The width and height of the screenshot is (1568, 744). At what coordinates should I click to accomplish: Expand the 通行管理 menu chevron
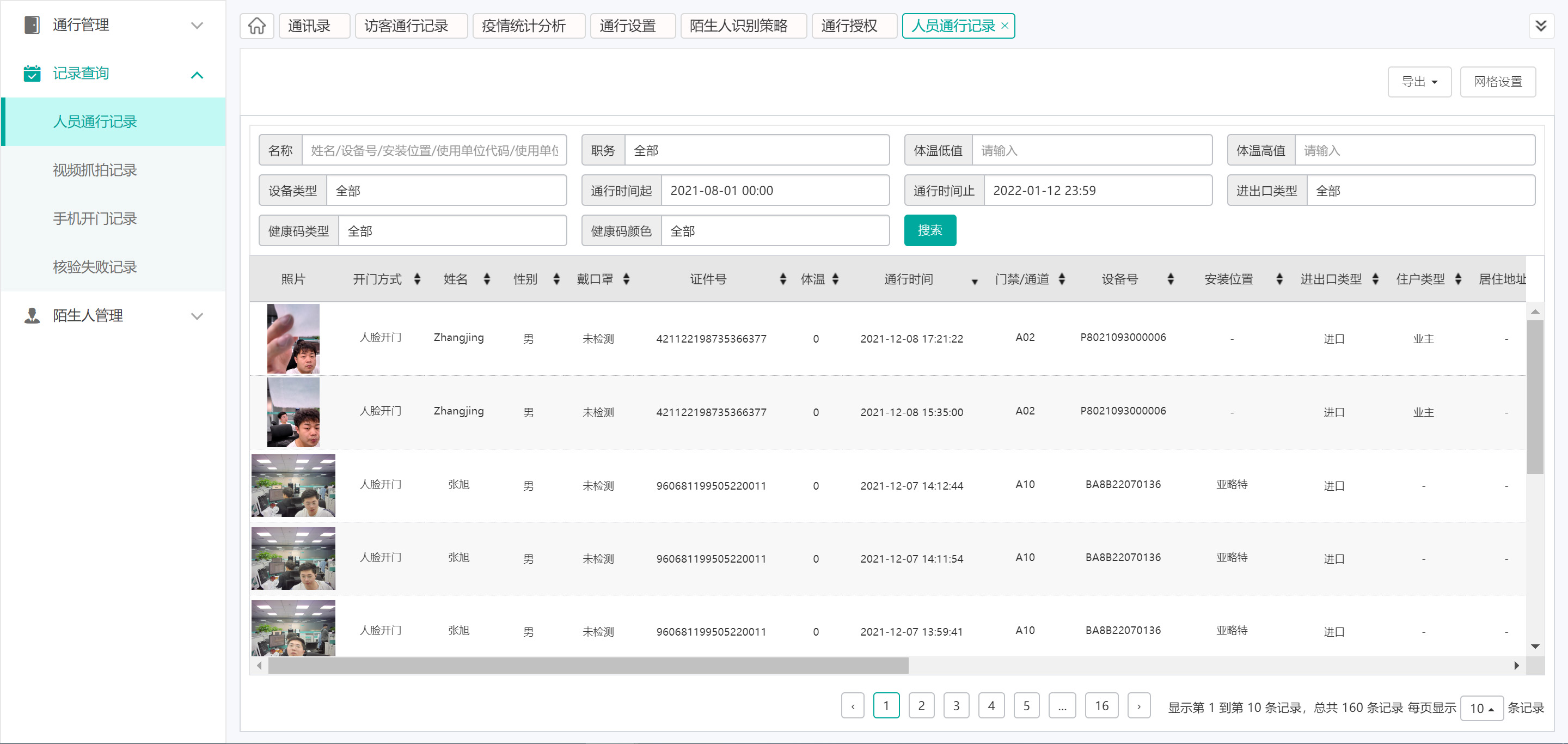[197, 26]
